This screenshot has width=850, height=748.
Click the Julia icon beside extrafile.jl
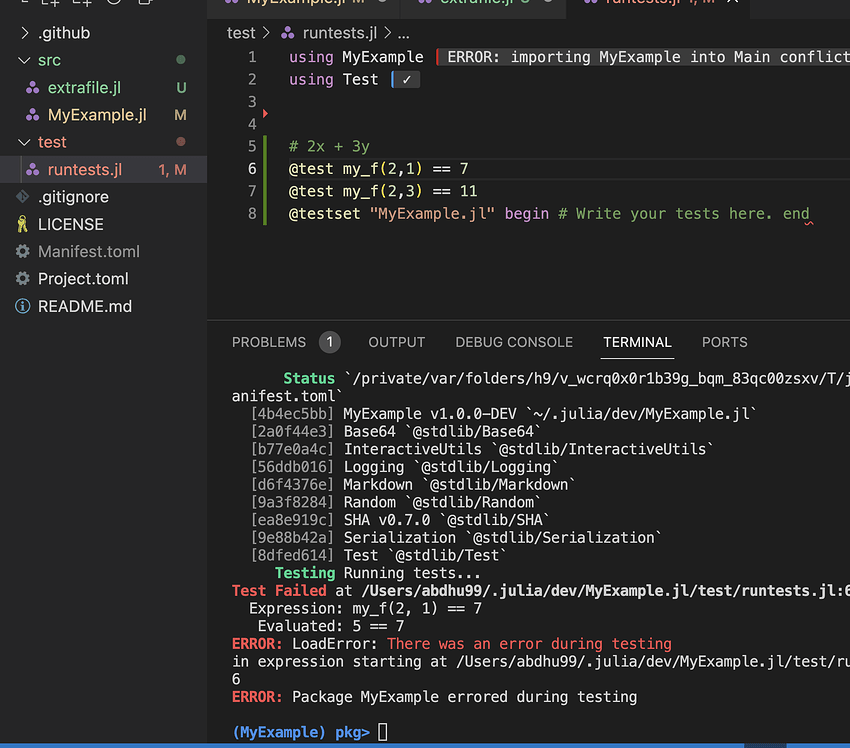point(32,87)
